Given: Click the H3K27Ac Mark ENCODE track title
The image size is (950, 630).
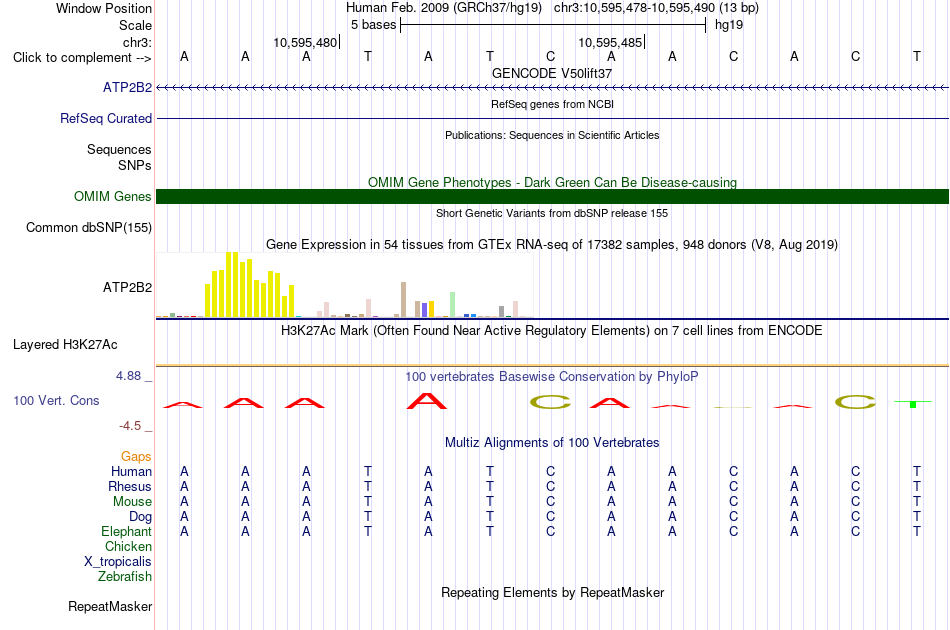Looking at the screenshot, I should (x=552, y=331).
